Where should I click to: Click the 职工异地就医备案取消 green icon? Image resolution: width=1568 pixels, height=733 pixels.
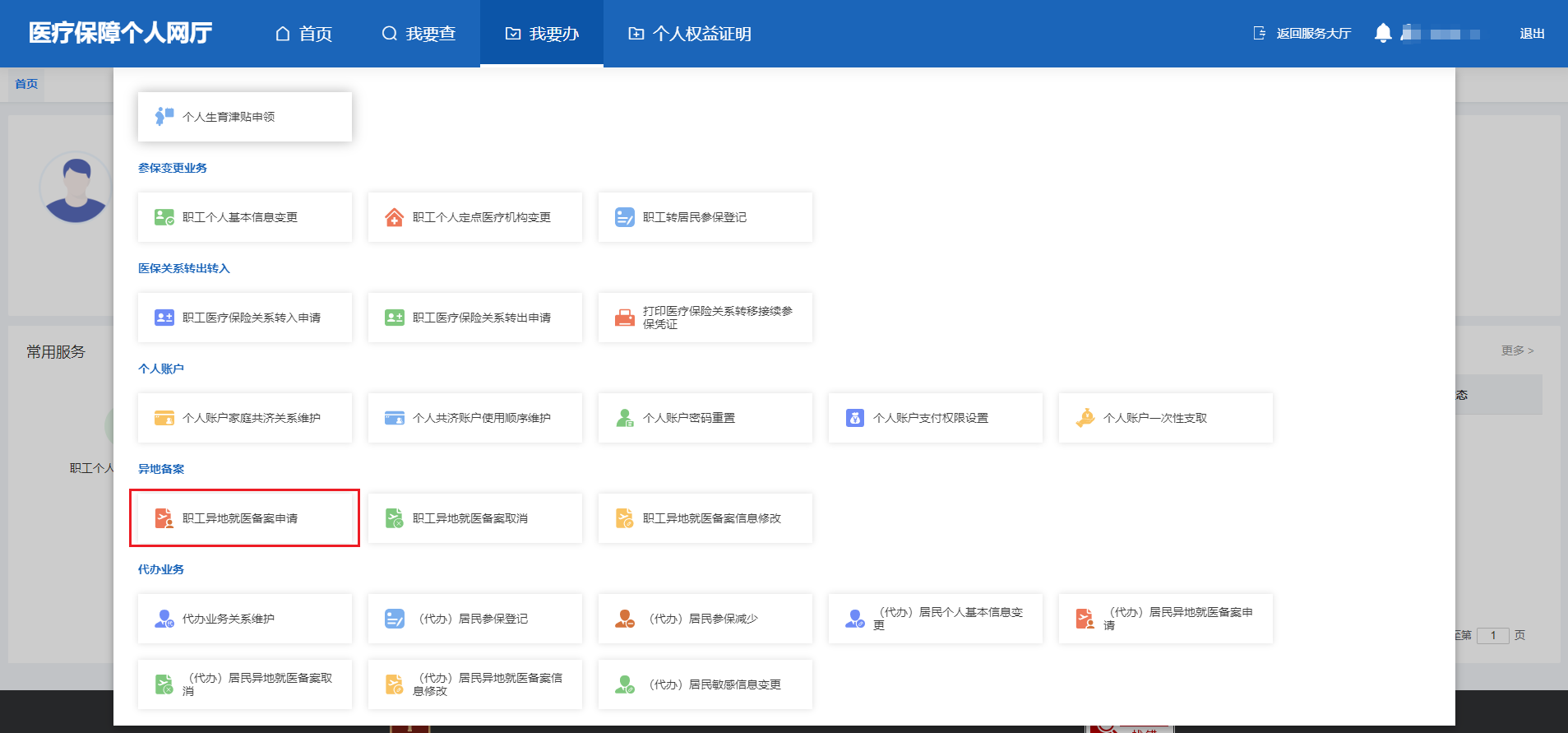coord(395,518)
